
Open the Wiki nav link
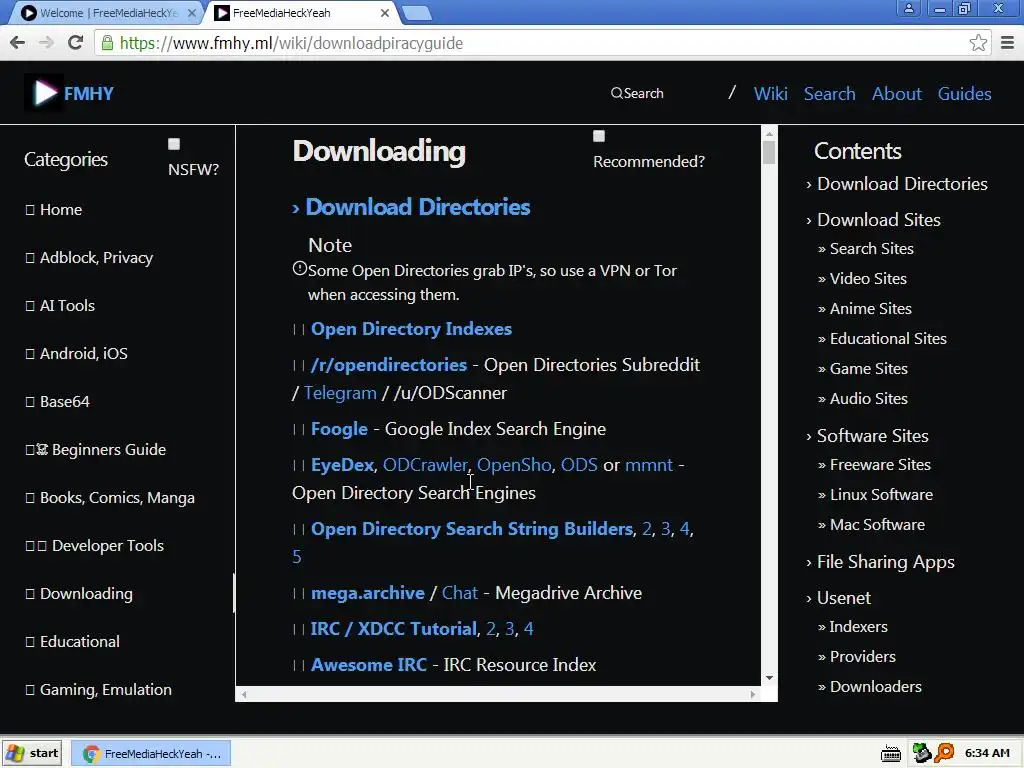[771, 93]
